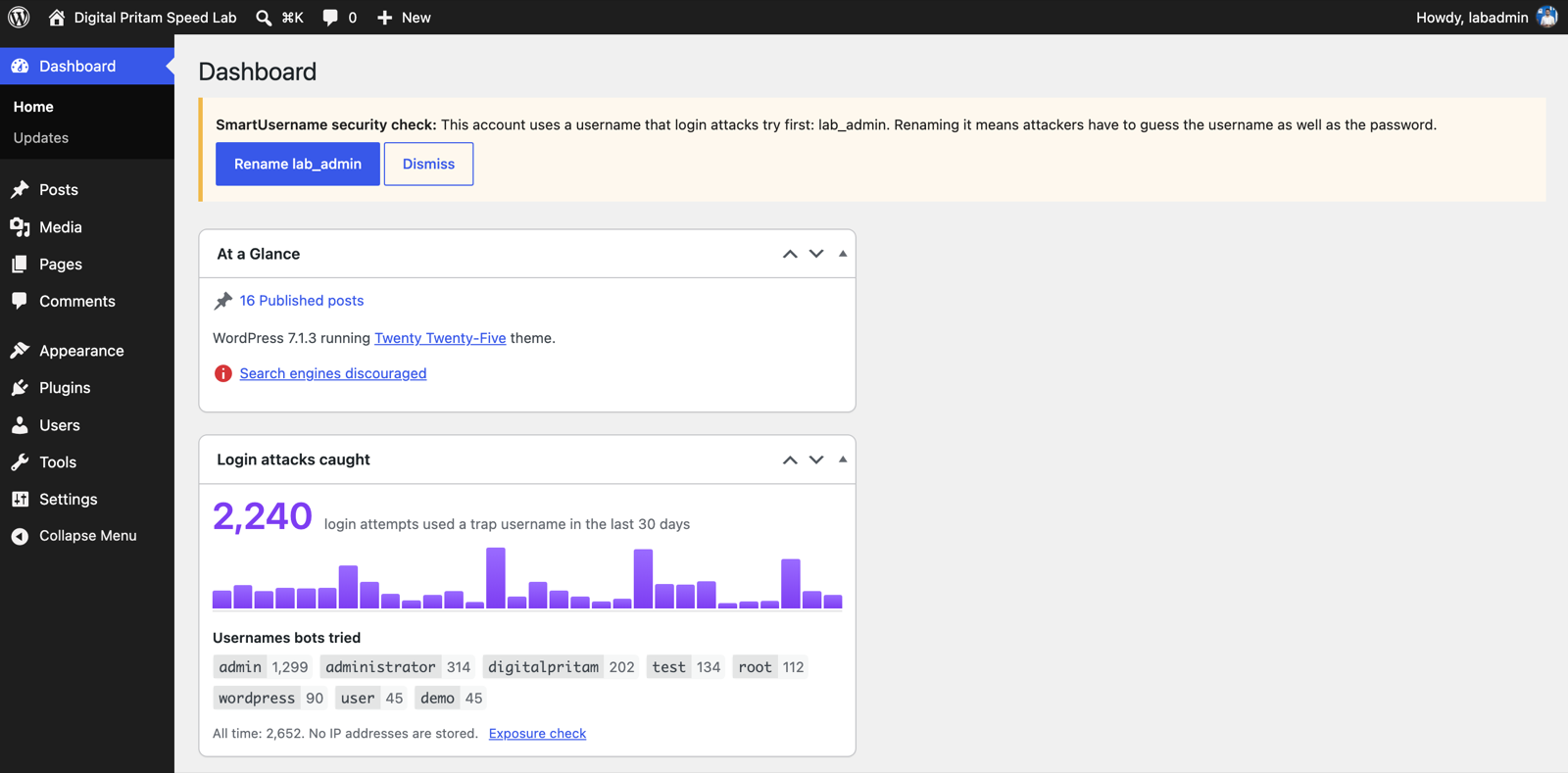
Task: Click the WordPress logo icon
Action: [x=19, y=17]
